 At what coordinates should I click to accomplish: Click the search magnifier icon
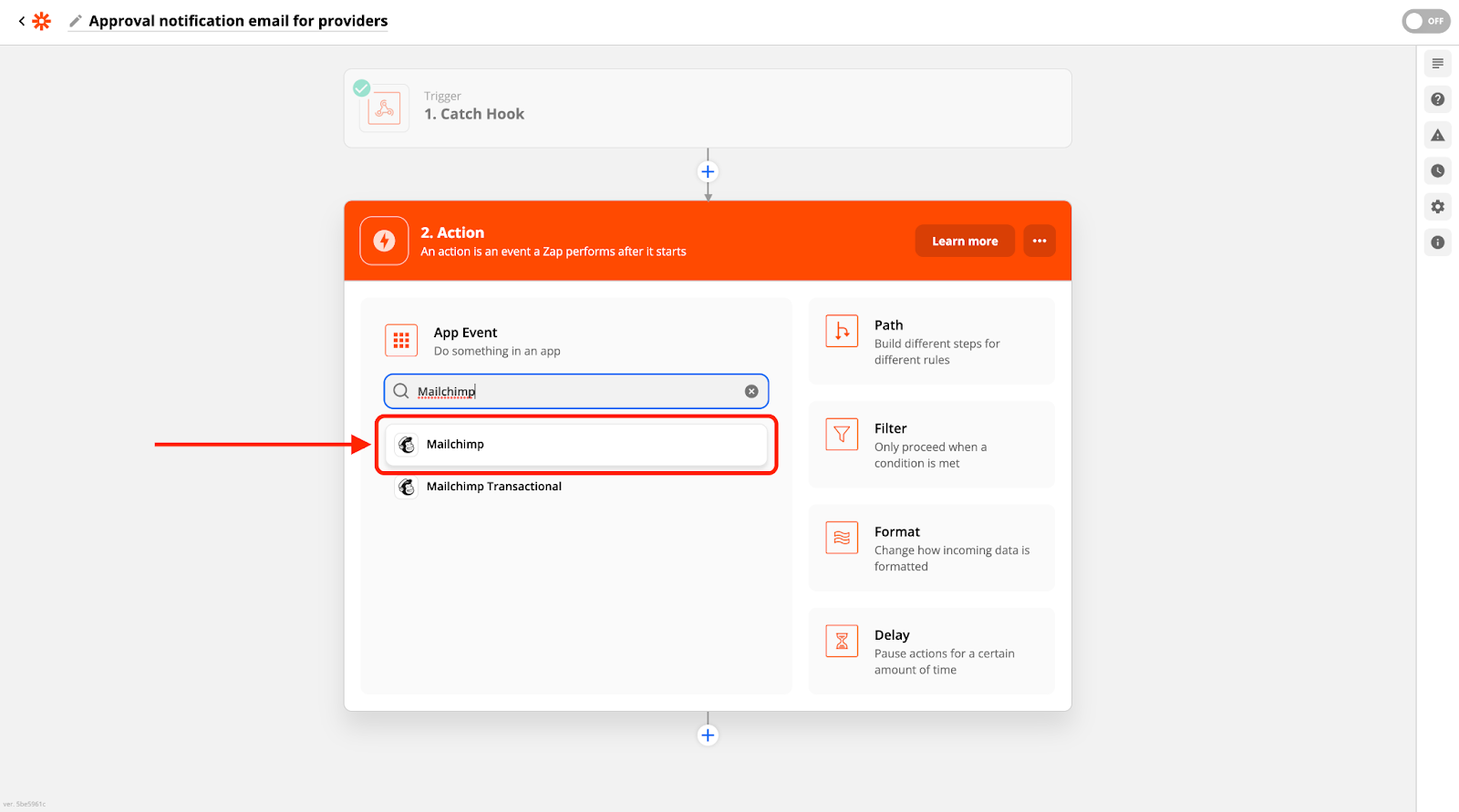401,391
